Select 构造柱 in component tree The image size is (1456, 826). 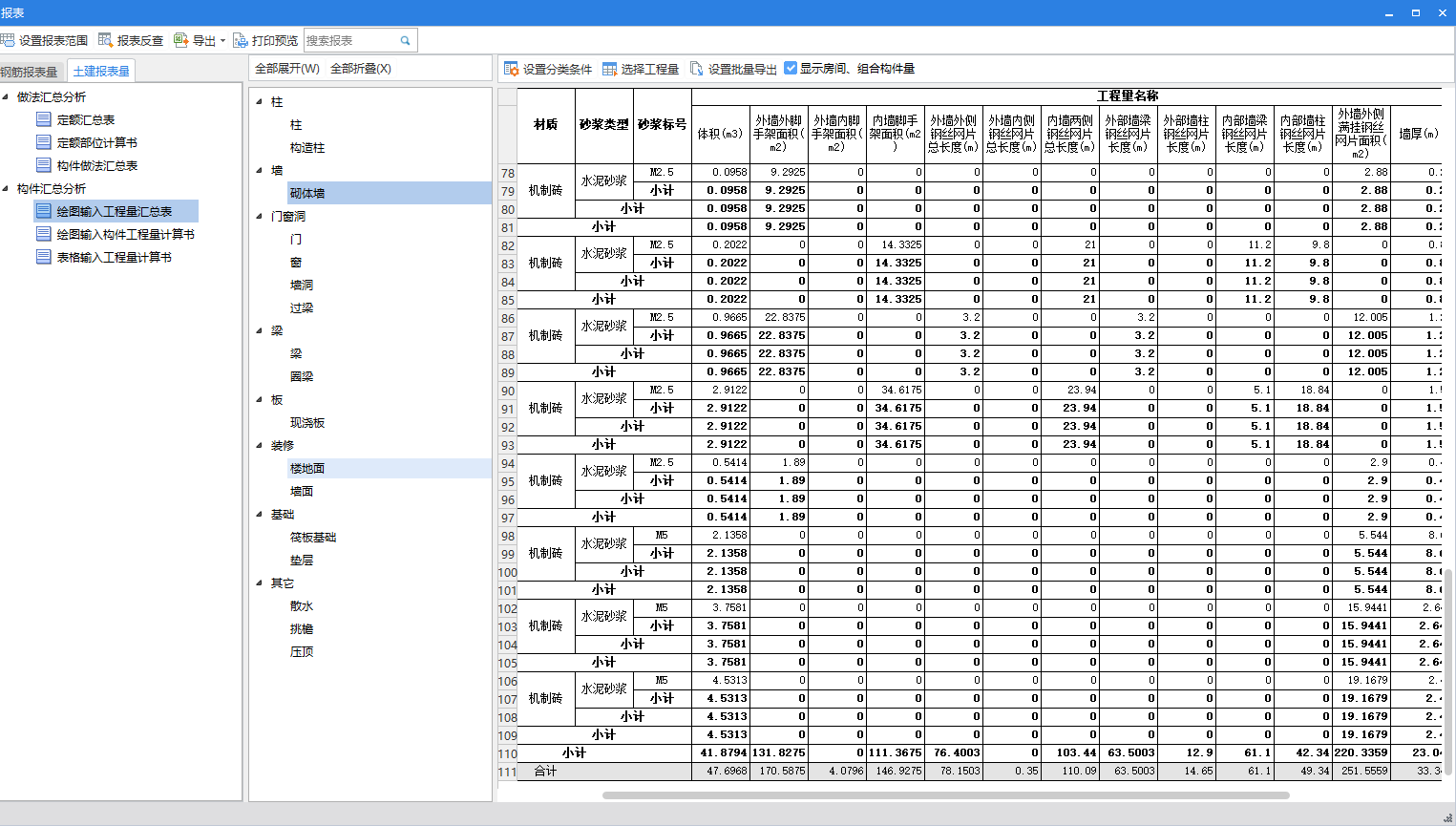[307, 148]
